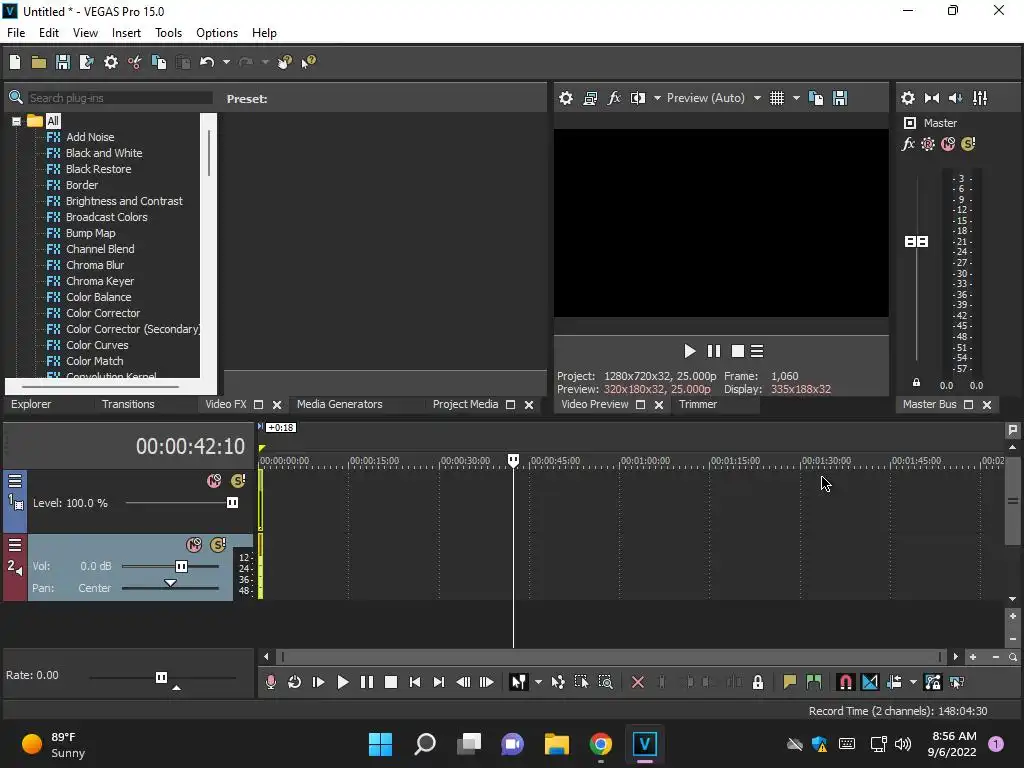Open Master Bus audio properties gear

(x=908, y=98)
